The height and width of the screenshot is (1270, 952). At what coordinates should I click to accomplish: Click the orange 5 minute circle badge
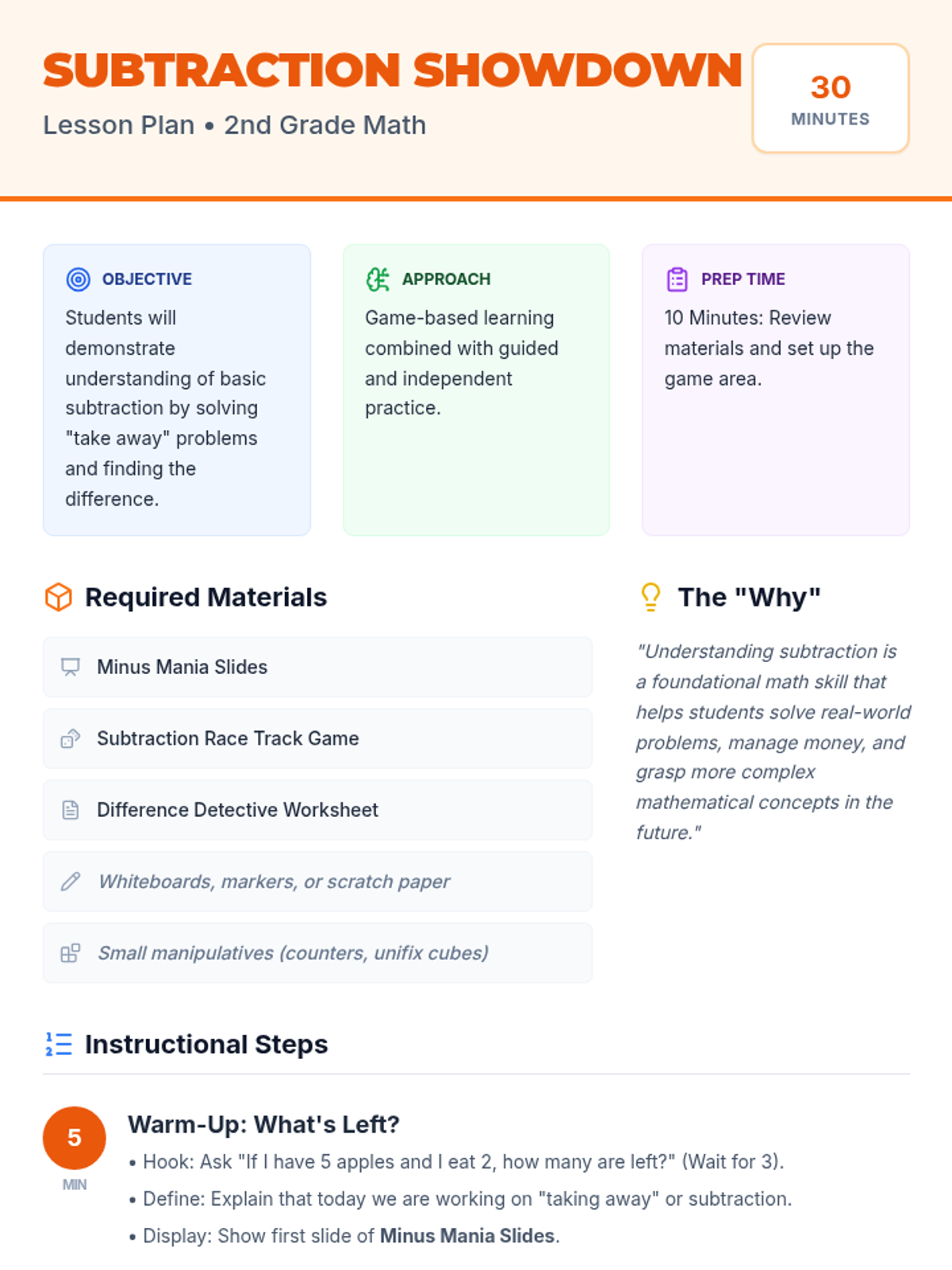pos(75,1137)
